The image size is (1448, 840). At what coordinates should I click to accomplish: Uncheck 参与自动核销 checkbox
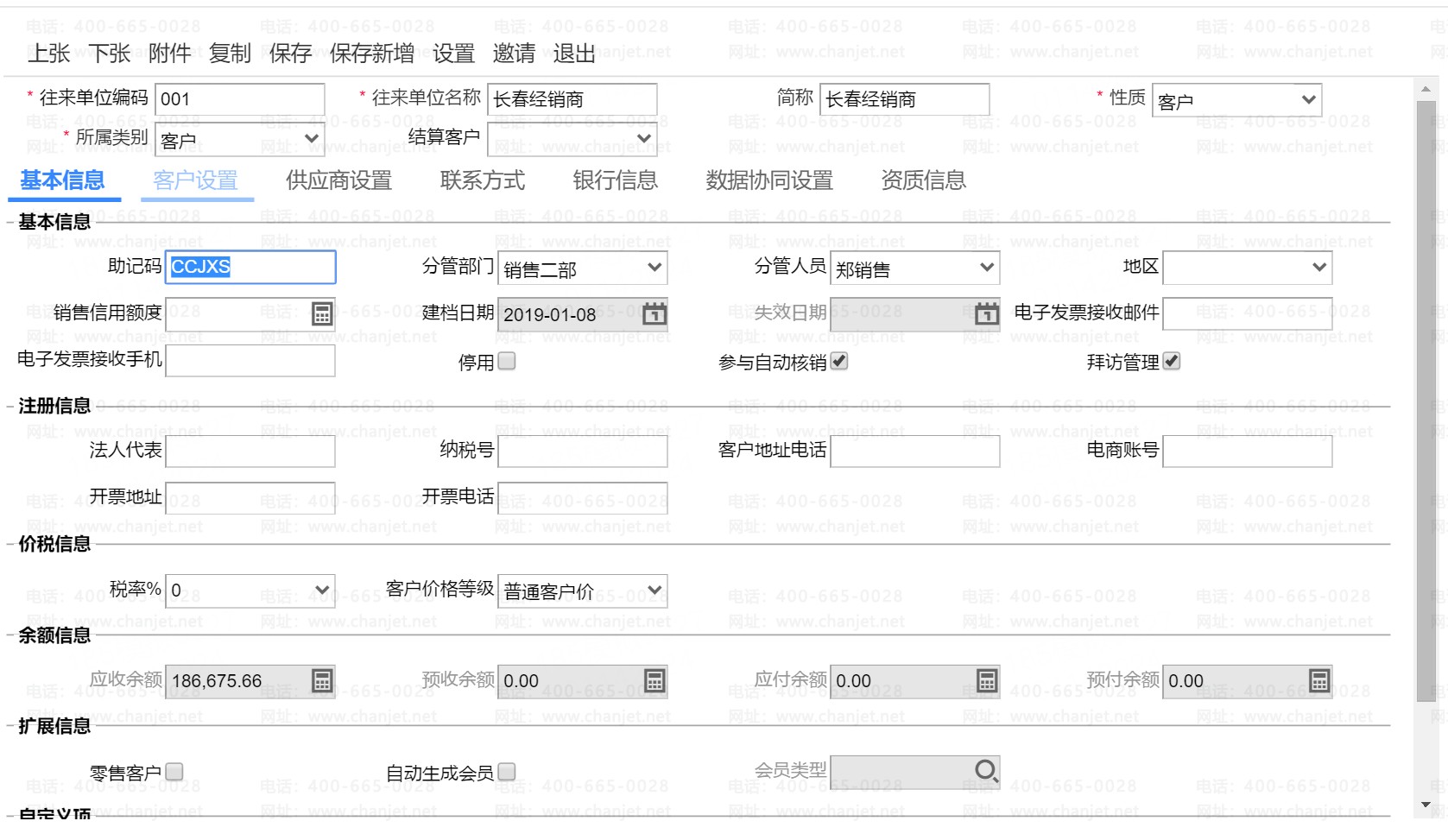pyautogui.click(x=839, y=361)
